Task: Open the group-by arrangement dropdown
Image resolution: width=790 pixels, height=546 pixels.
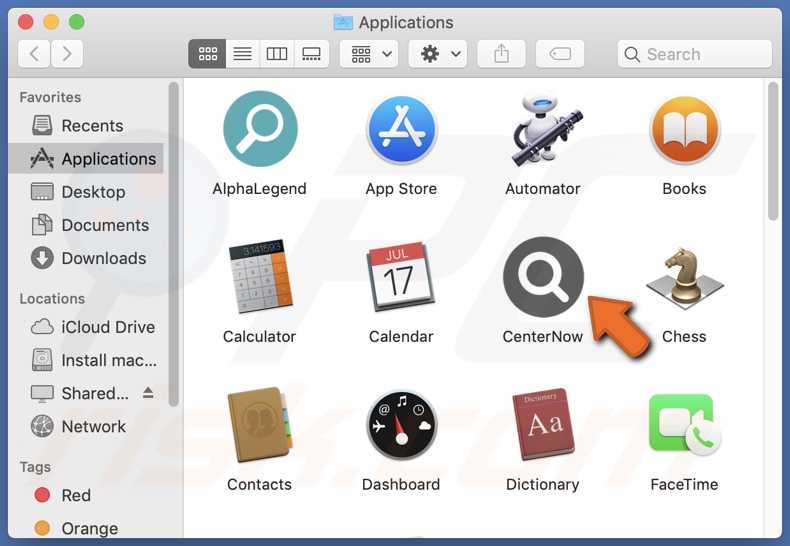Action: point(369,54)
